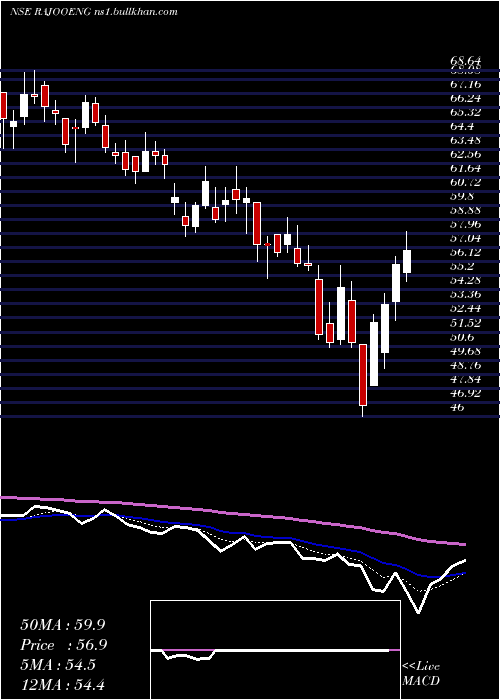500x700 pixels.
Task: Click the 46.92 price axis label
Action: 465,393
